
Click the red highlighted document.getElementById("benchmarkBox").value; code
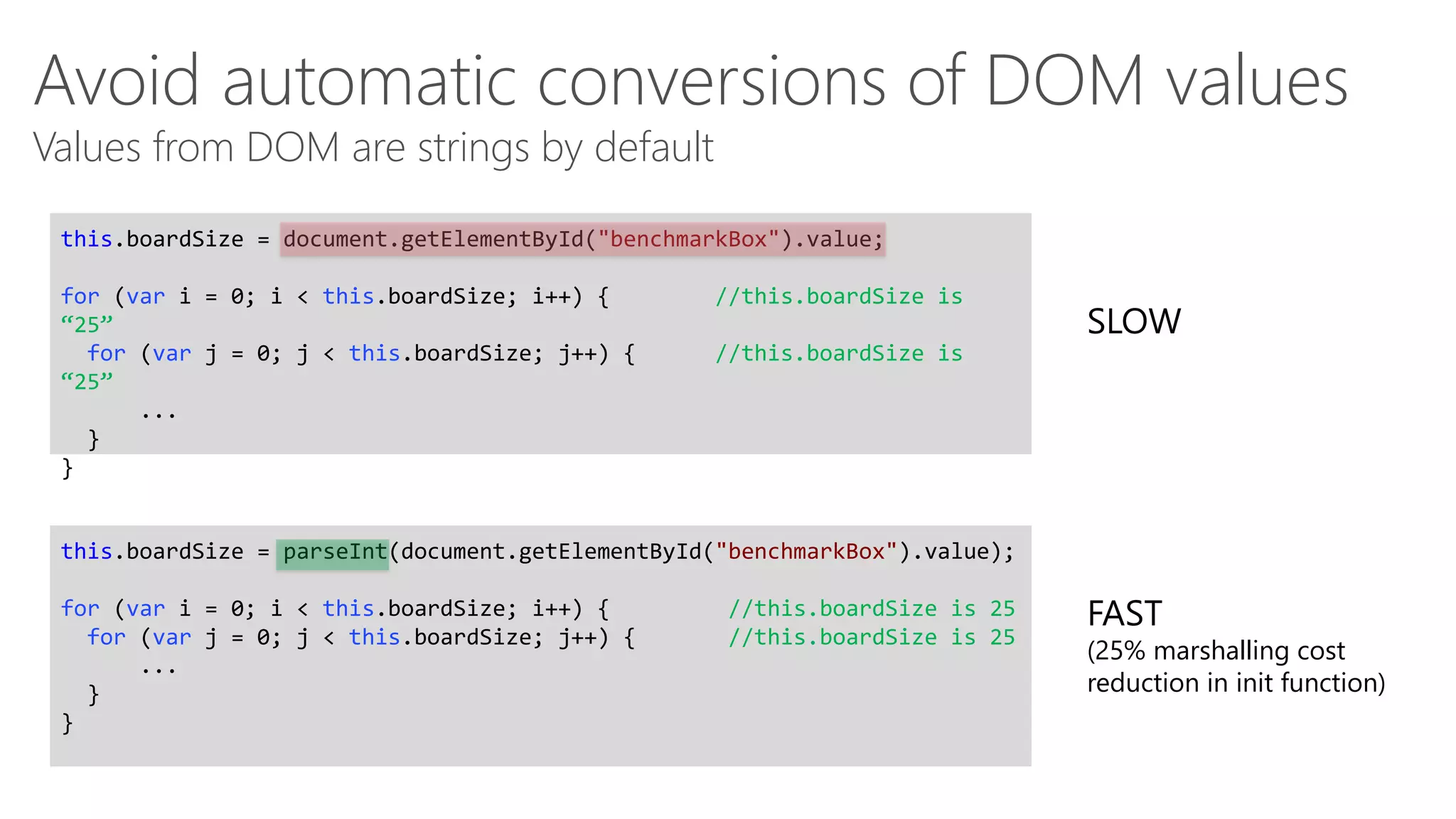[583, 239]
